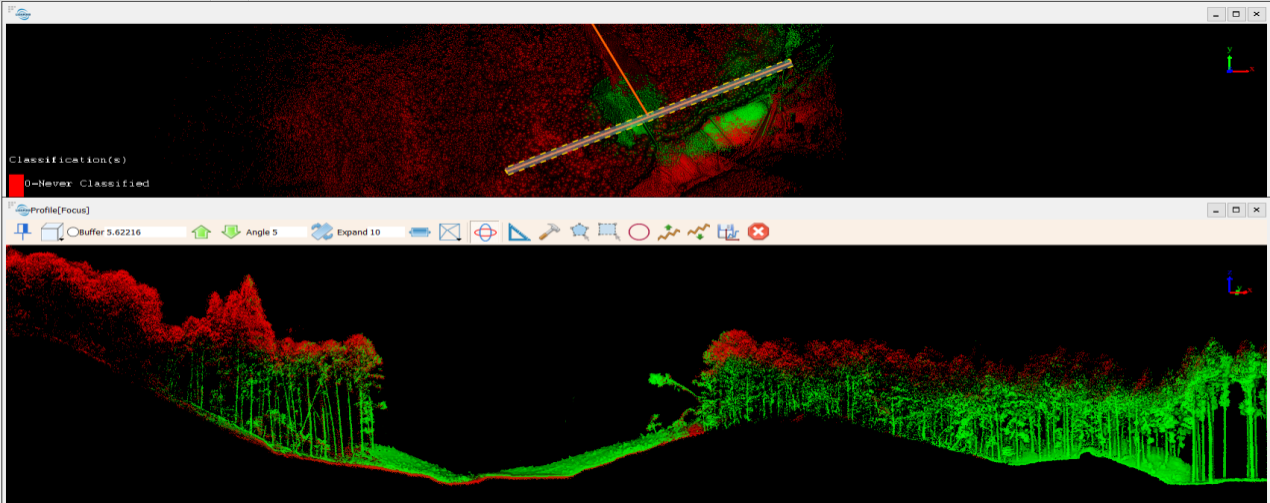Click the pin icon in Profile toolbar
1270x503 pixels.
pos(22,232)
